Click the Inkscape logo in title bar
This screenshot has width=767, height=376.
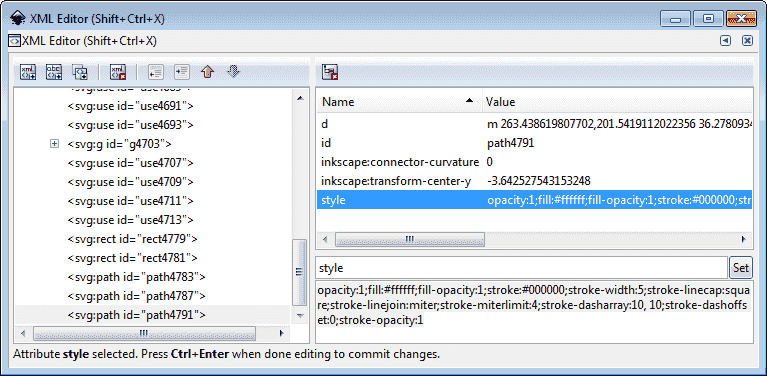click(17, 19)
